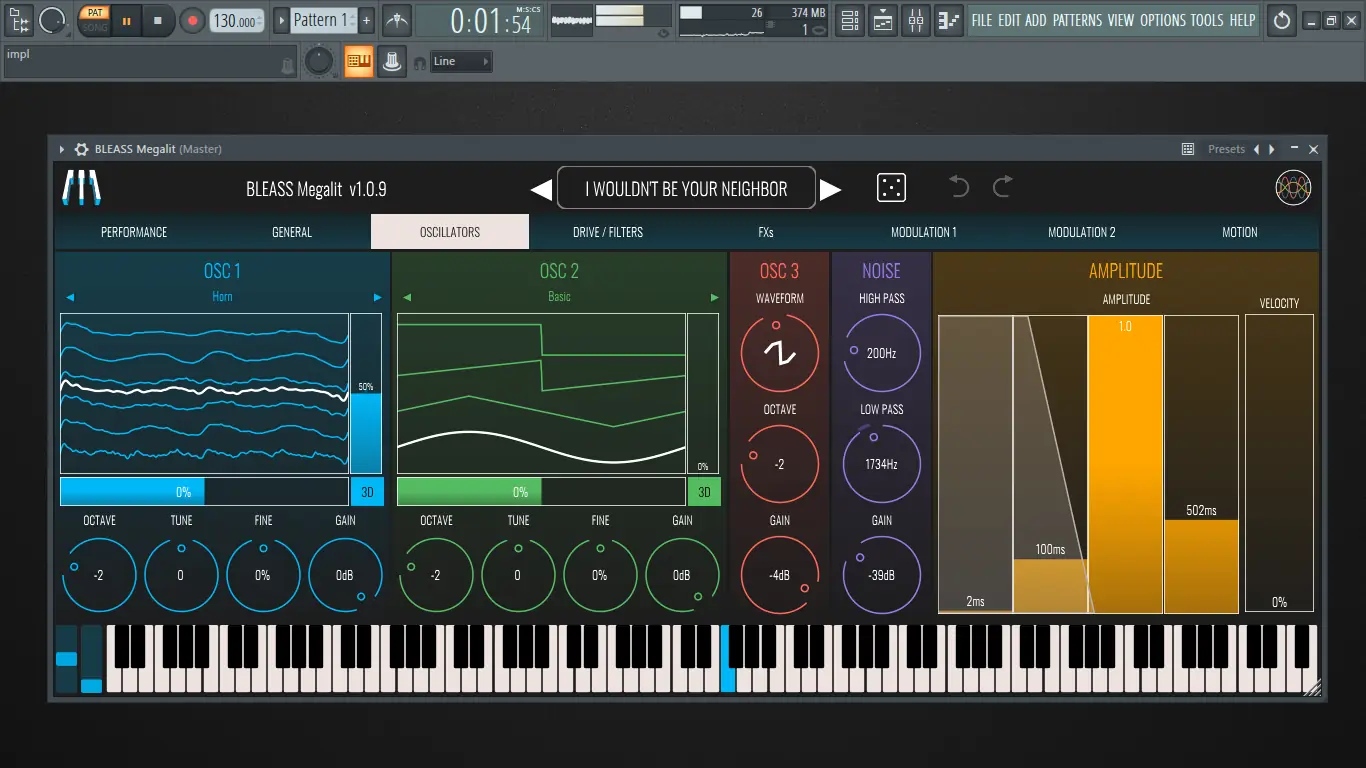
Task: Select next OSC 2 wavetable with right arrow
Action: click(x=714, y=297)
